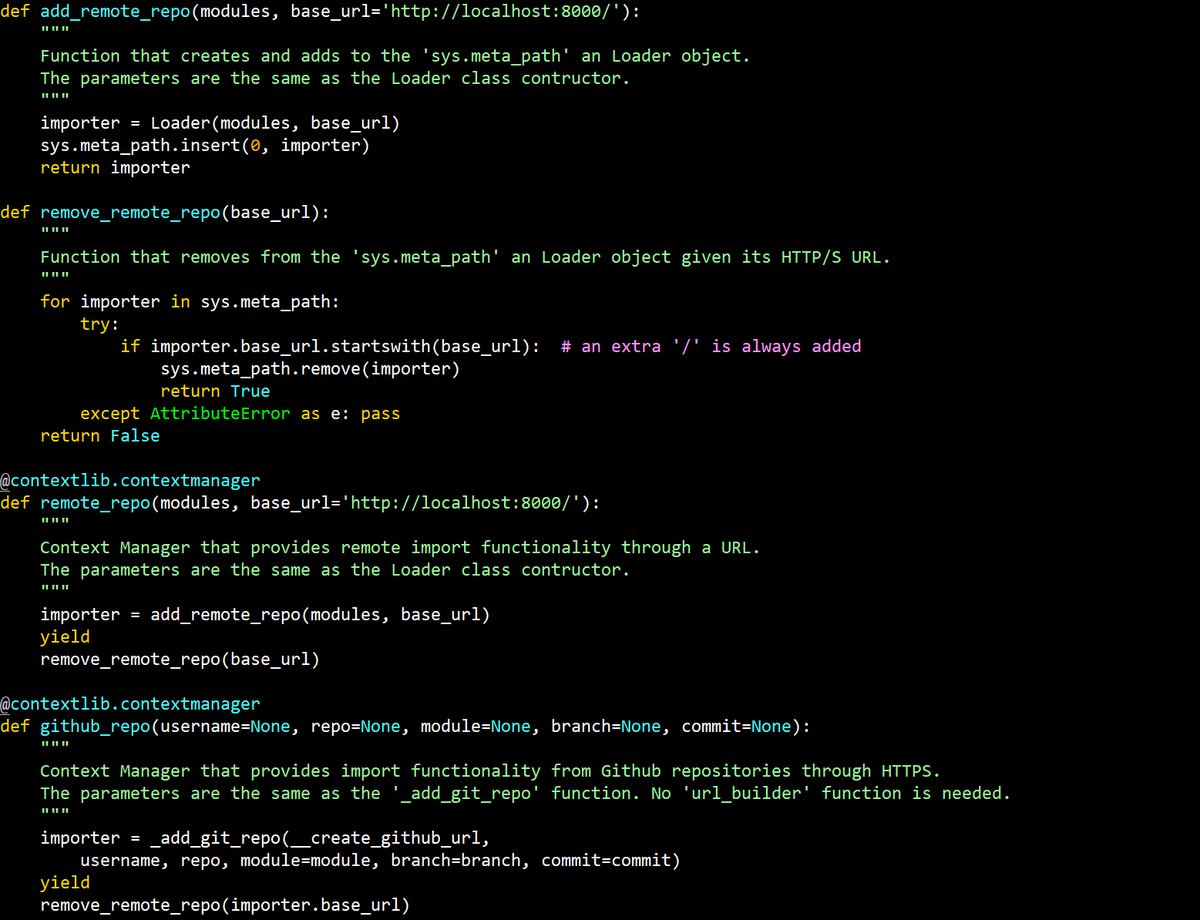1200x920 pixels.
Task: Click the first @contextlib.contextmanager decorator above remote_repo
Action: (130, 480)
